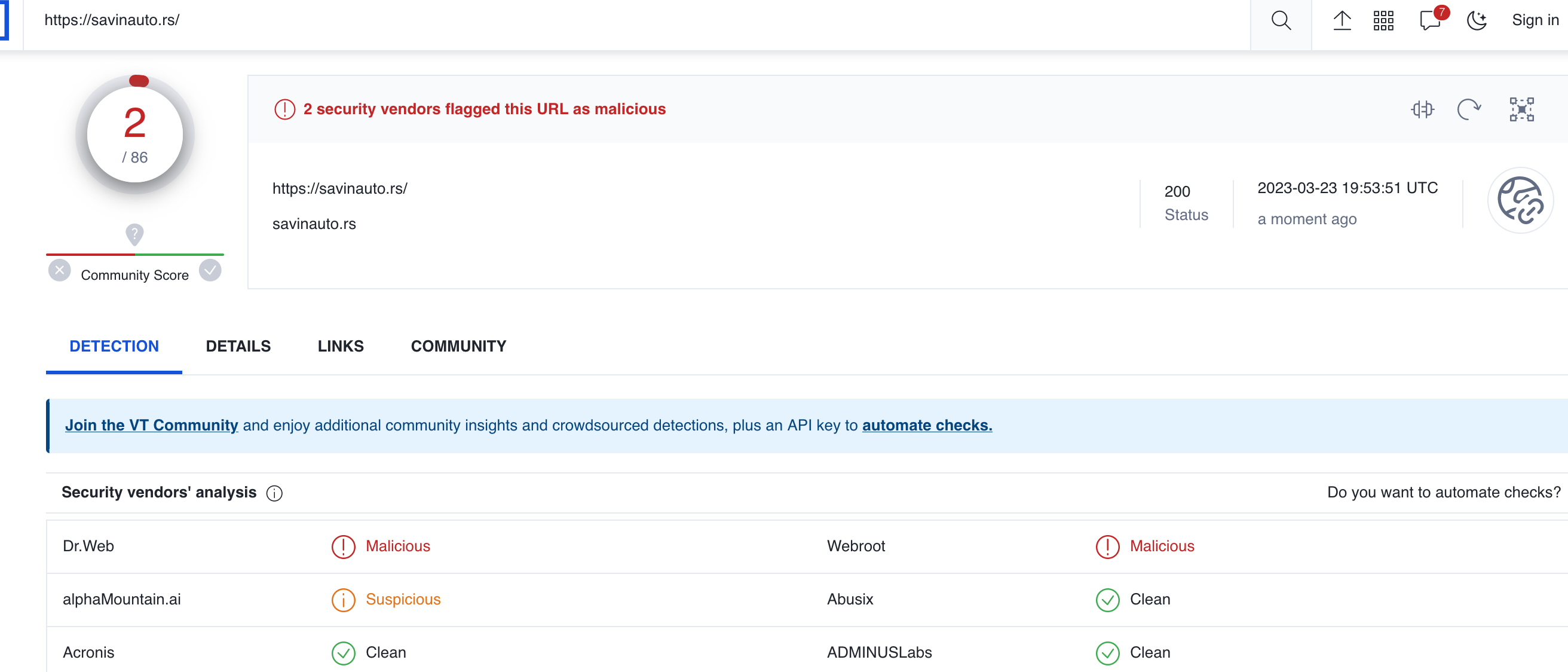This screenshot has height=672, width=1568.
Task: Click the 2023-03-23 19:53:51 UTC timestamp
Action: [x=1347, y=188]
